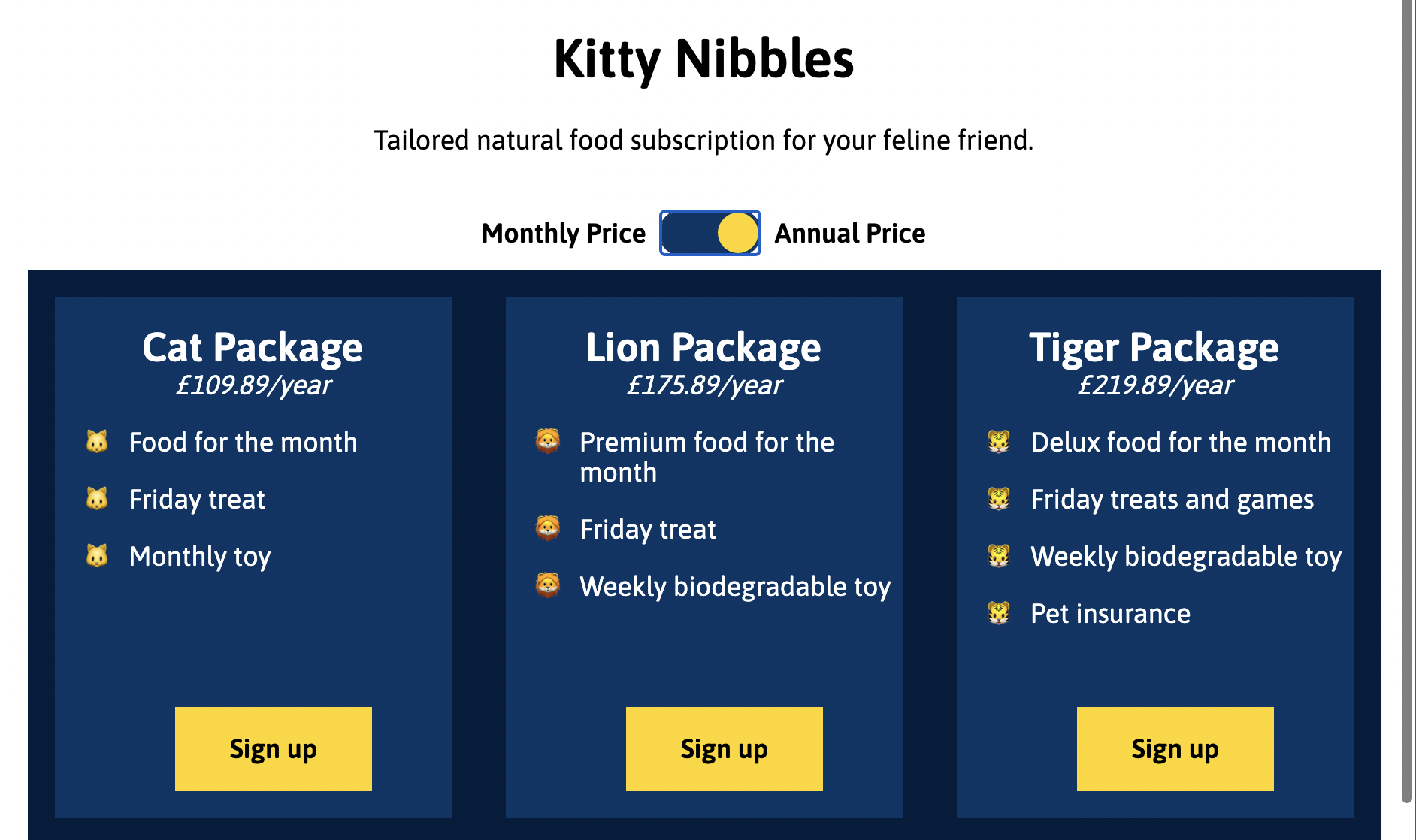
Task: Sign up for the Lion Package
Action: (724, 748)
